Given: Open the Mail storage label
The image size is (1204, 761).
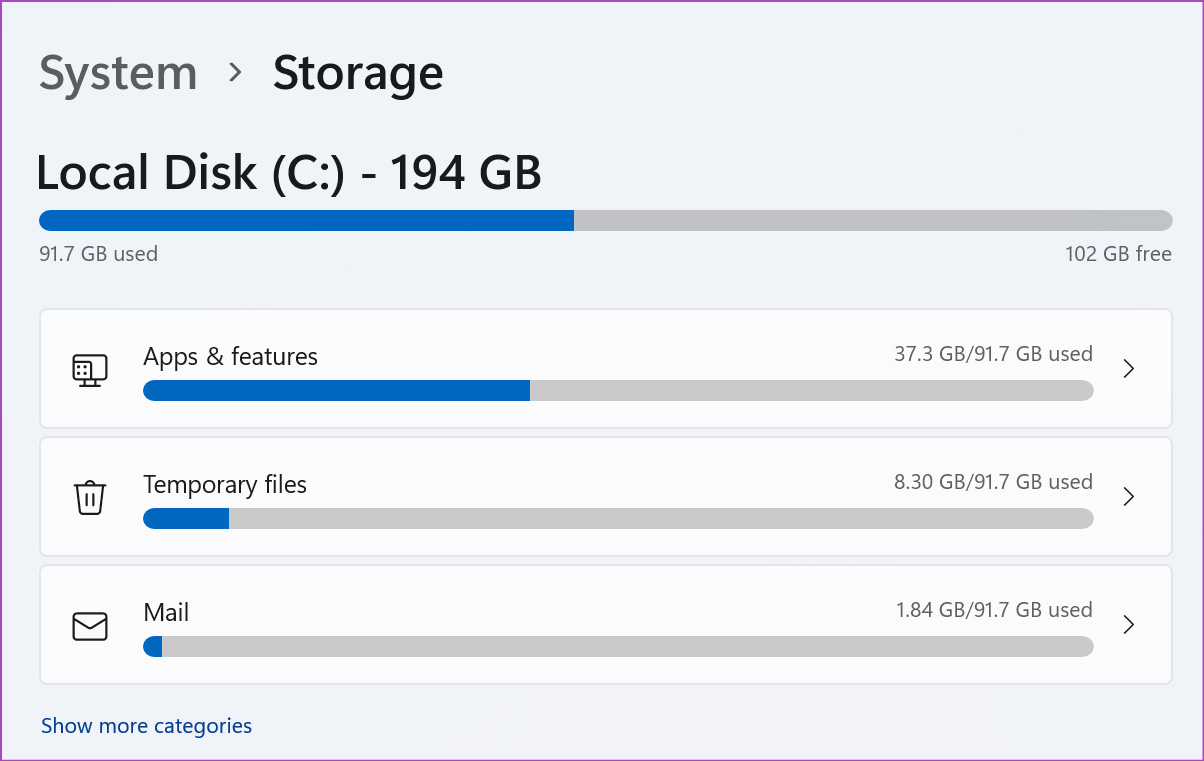Looking at the screenshot, I should click(x=166, y=612).
